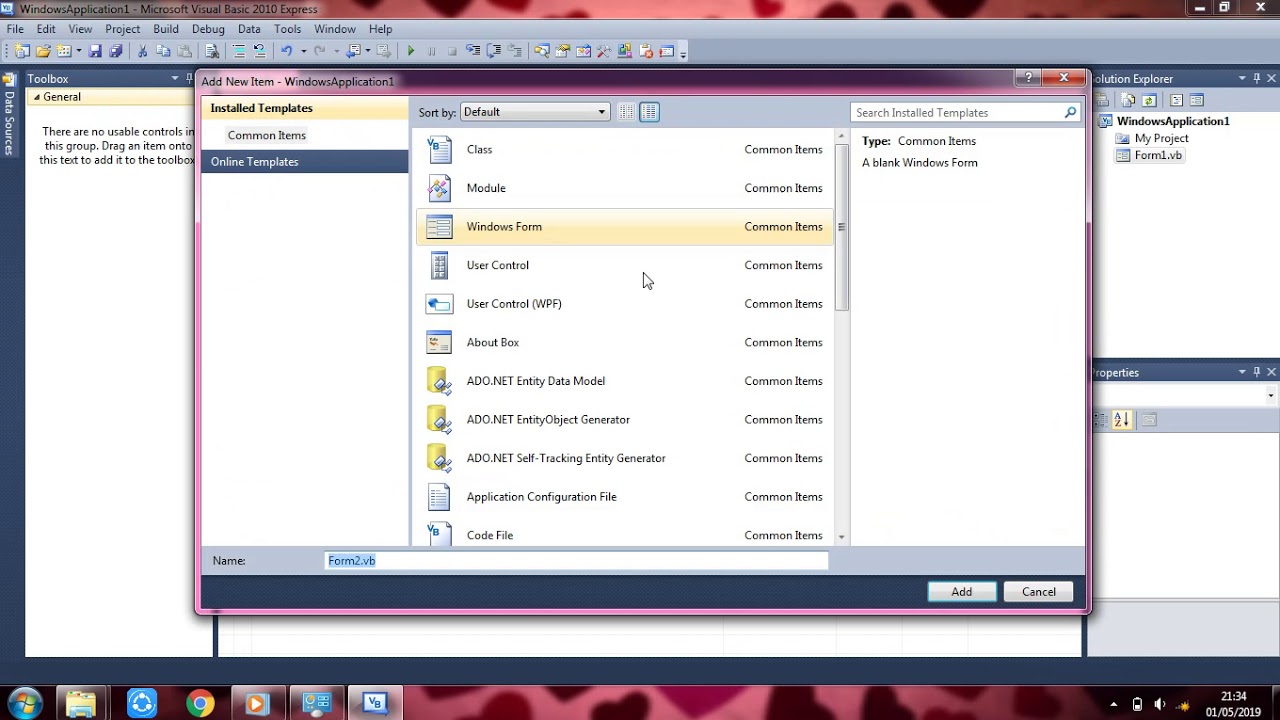Select Common Items under Installed Templates
The image size is (1280, 720).
tap(267, 135)
